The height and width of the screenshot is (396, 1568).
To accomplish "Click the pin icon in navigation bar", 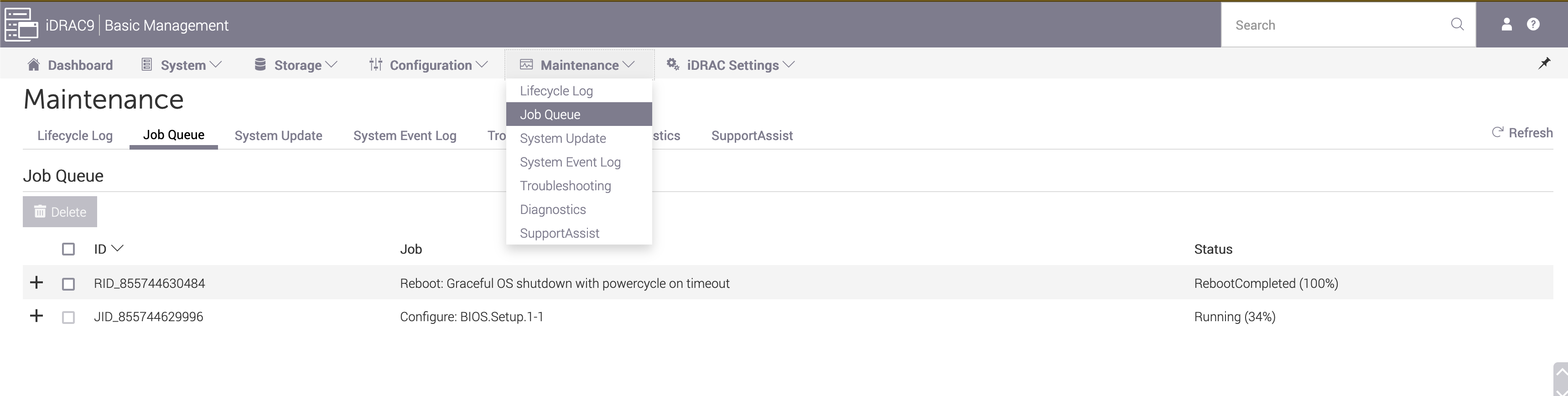I will click(x=1544, y=63).
